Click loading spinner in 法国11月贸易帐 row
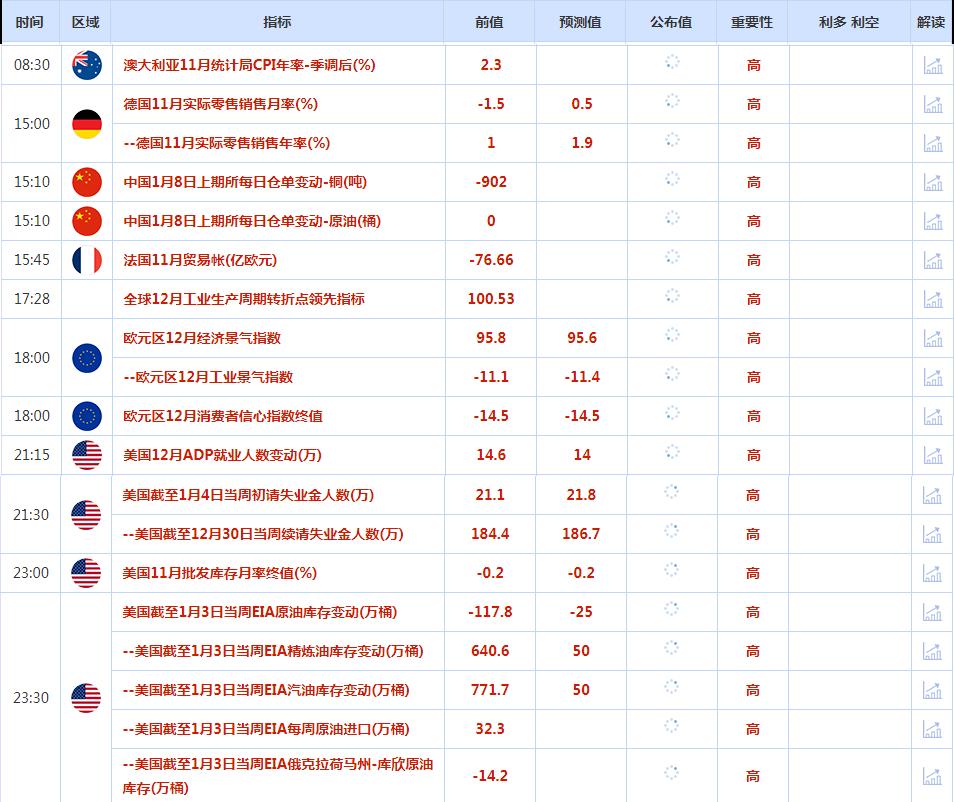954x802 pixels. click(x=672, y=257)
